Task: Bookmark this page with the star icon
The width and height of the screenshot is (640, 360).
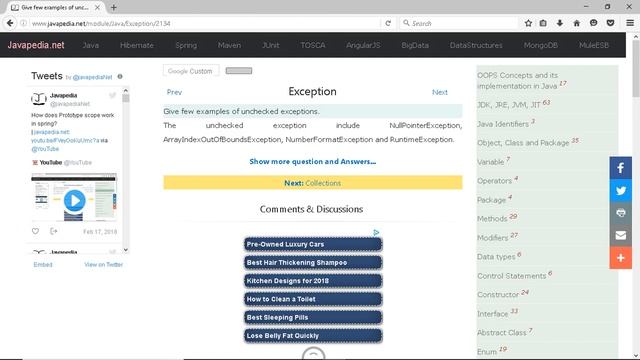Action: pos(528,23)
